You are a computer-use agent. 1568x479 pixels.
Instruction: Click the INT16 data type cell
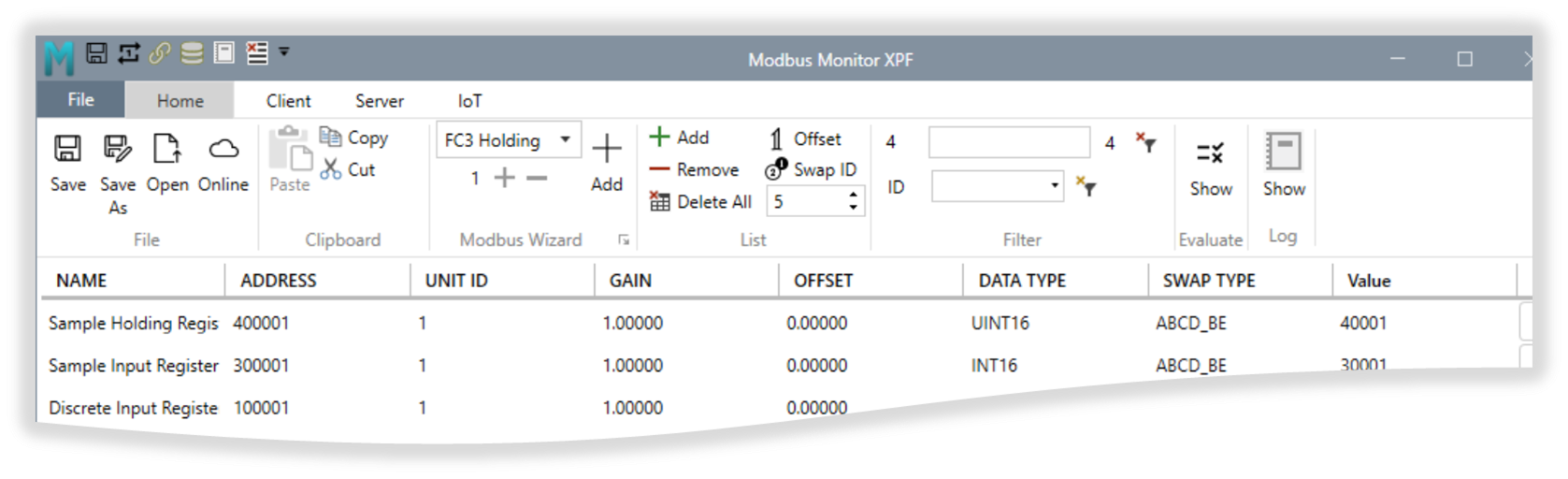click(x=993, y=366)
